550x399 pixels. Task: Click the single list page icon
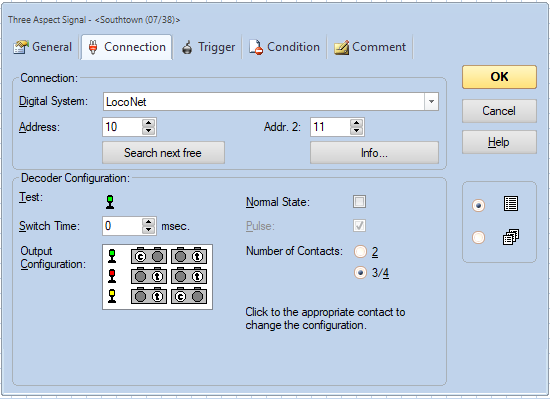tap(511, 204)
